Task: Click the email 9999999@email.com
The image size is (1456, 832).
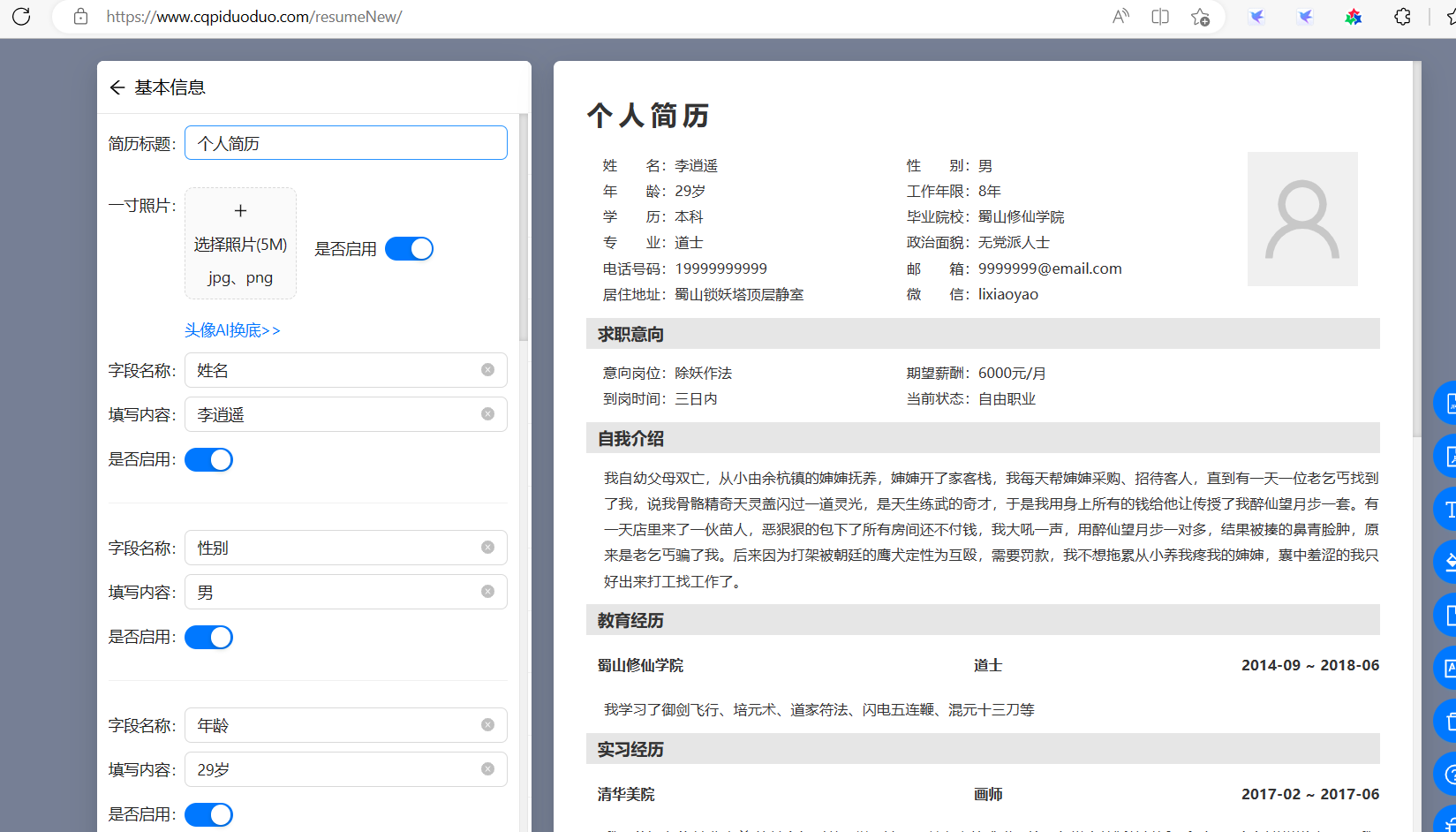Action: pyautogui.click(x=1050, y=269)
